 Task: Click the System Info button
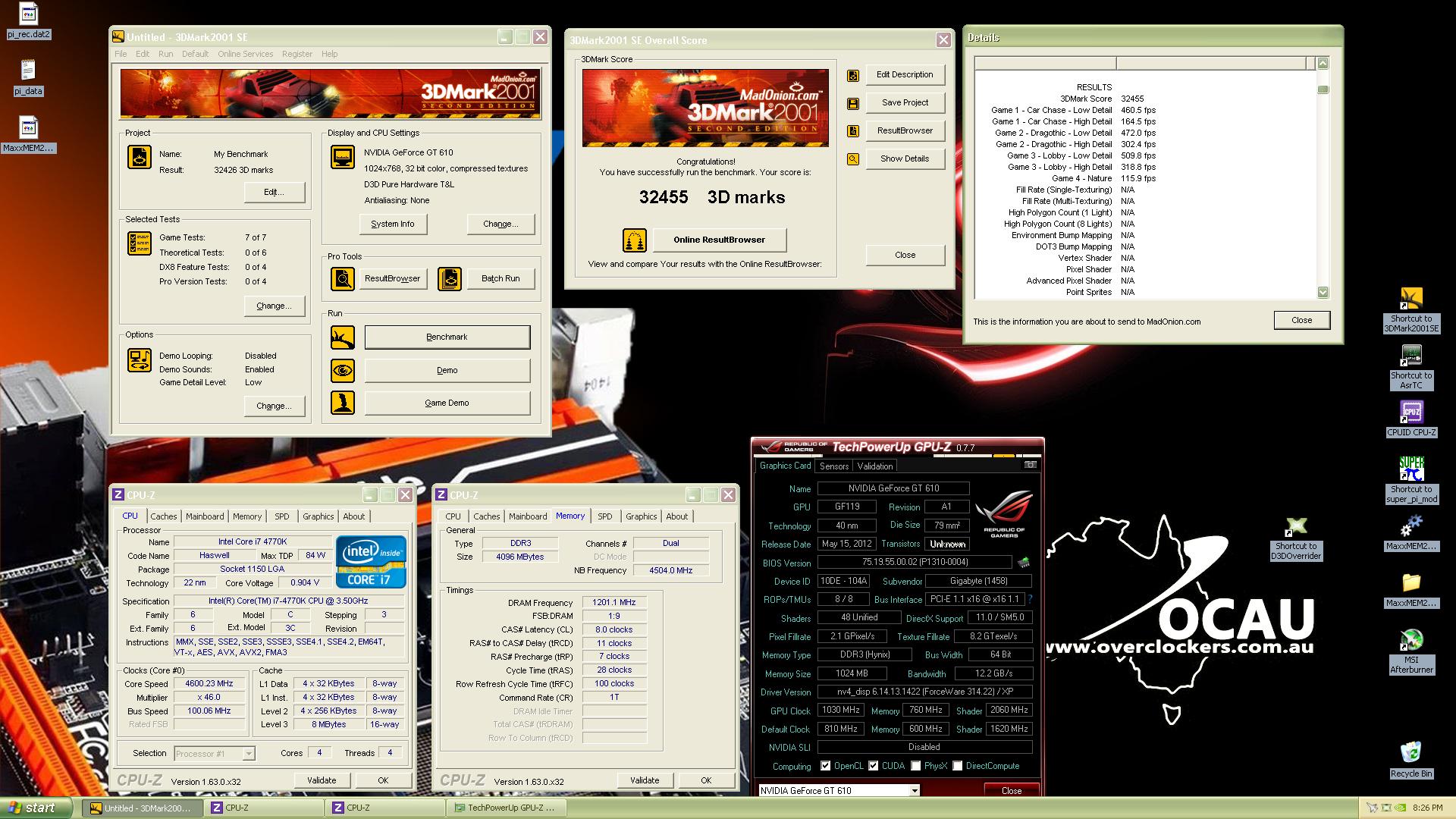coord(392,224)
